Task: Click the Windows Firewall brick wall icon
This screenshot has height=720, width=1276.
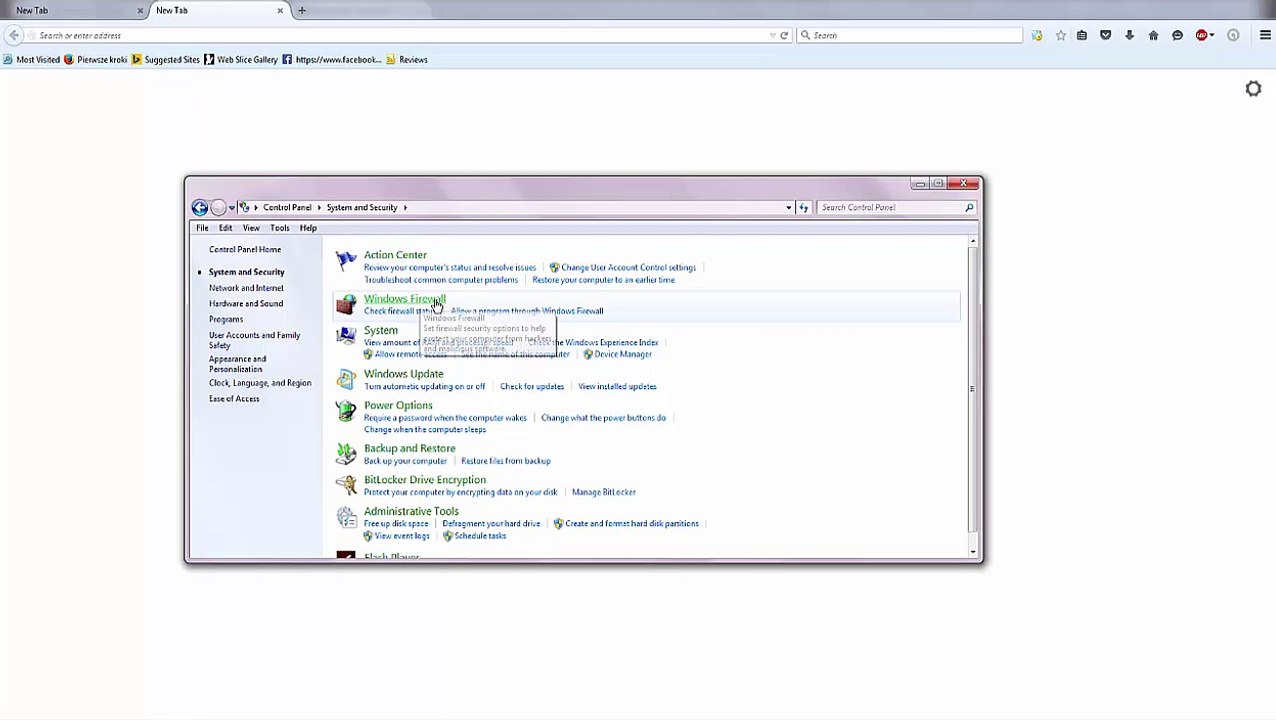Action: (346, 304)
